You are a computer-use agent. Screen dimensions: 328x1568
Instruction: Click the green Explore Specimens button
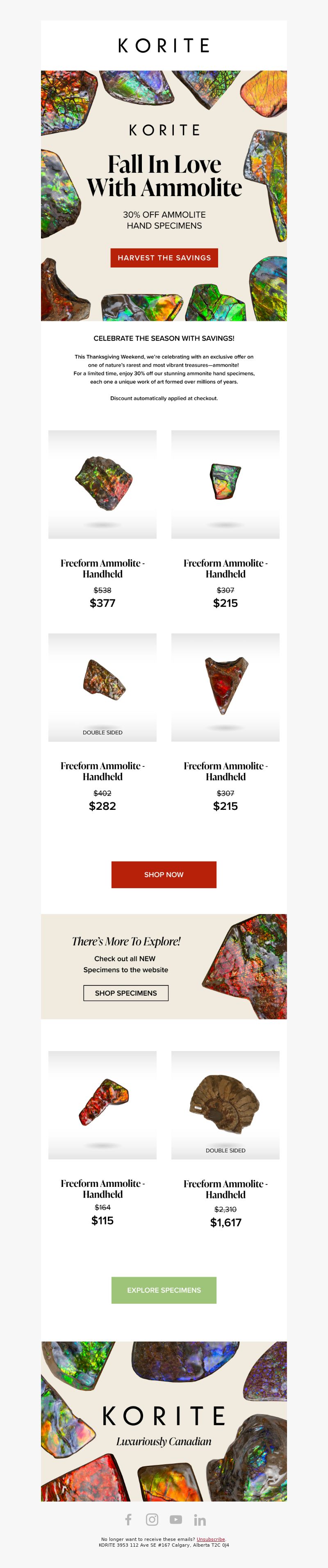164,1290
